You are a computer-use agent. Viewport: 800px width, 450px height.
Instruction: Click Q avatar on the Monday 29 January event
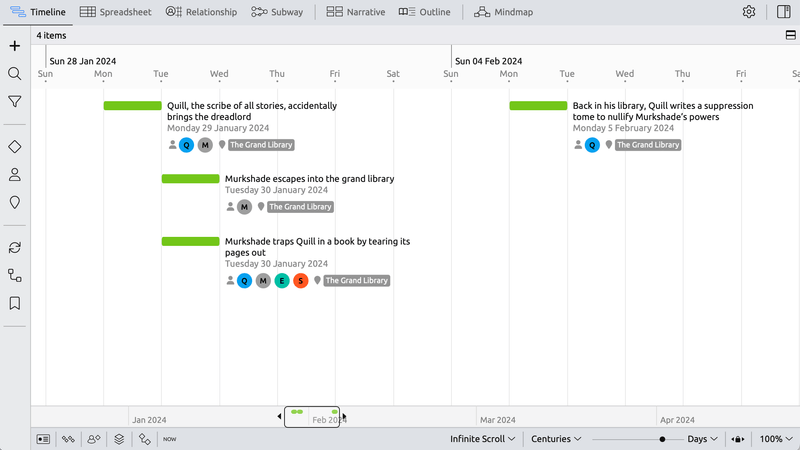(x=187, y=145)
